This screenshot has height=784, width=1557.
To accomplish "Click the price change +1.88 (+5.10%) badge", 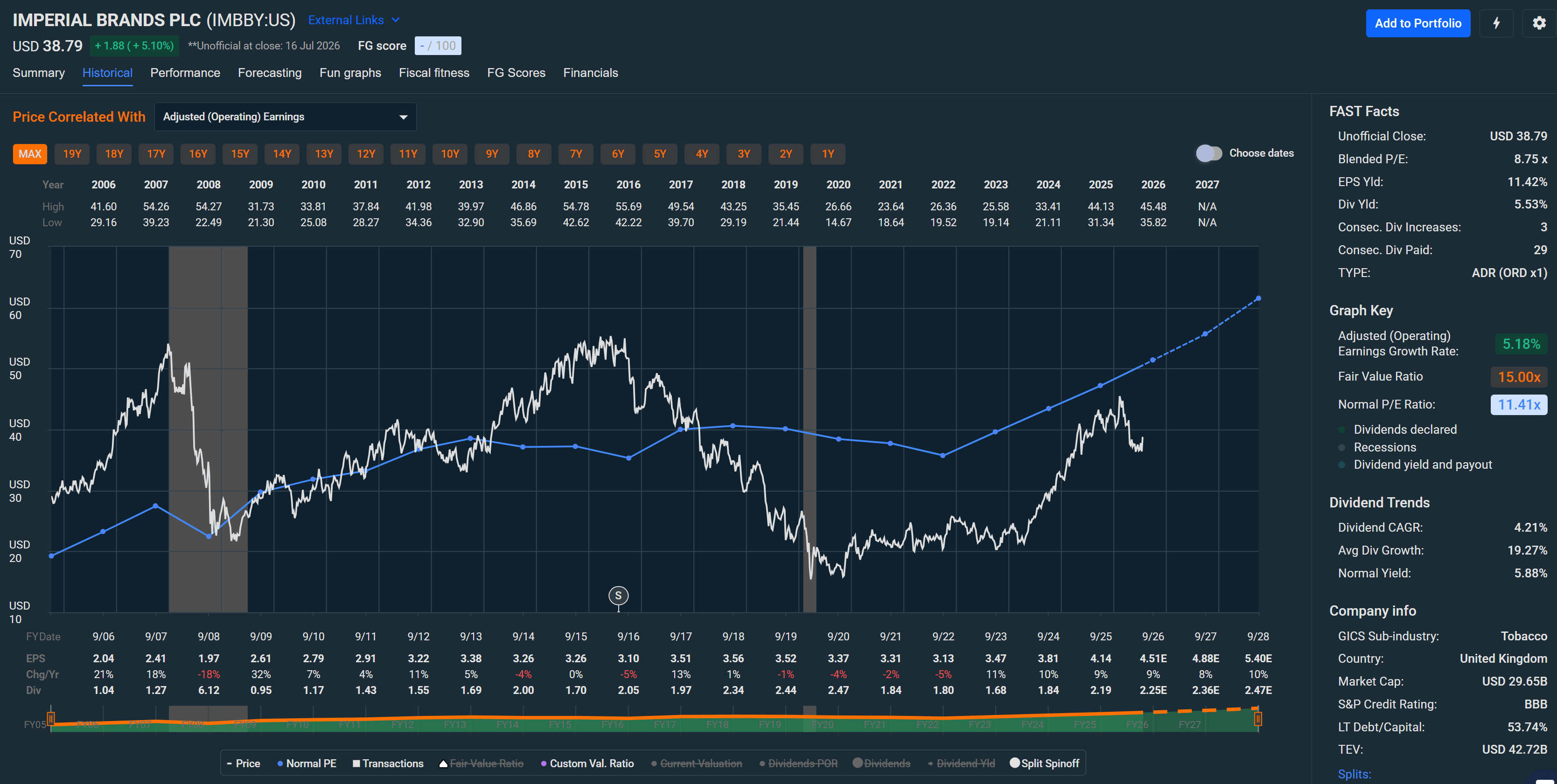I will click(x=134, y=45).
